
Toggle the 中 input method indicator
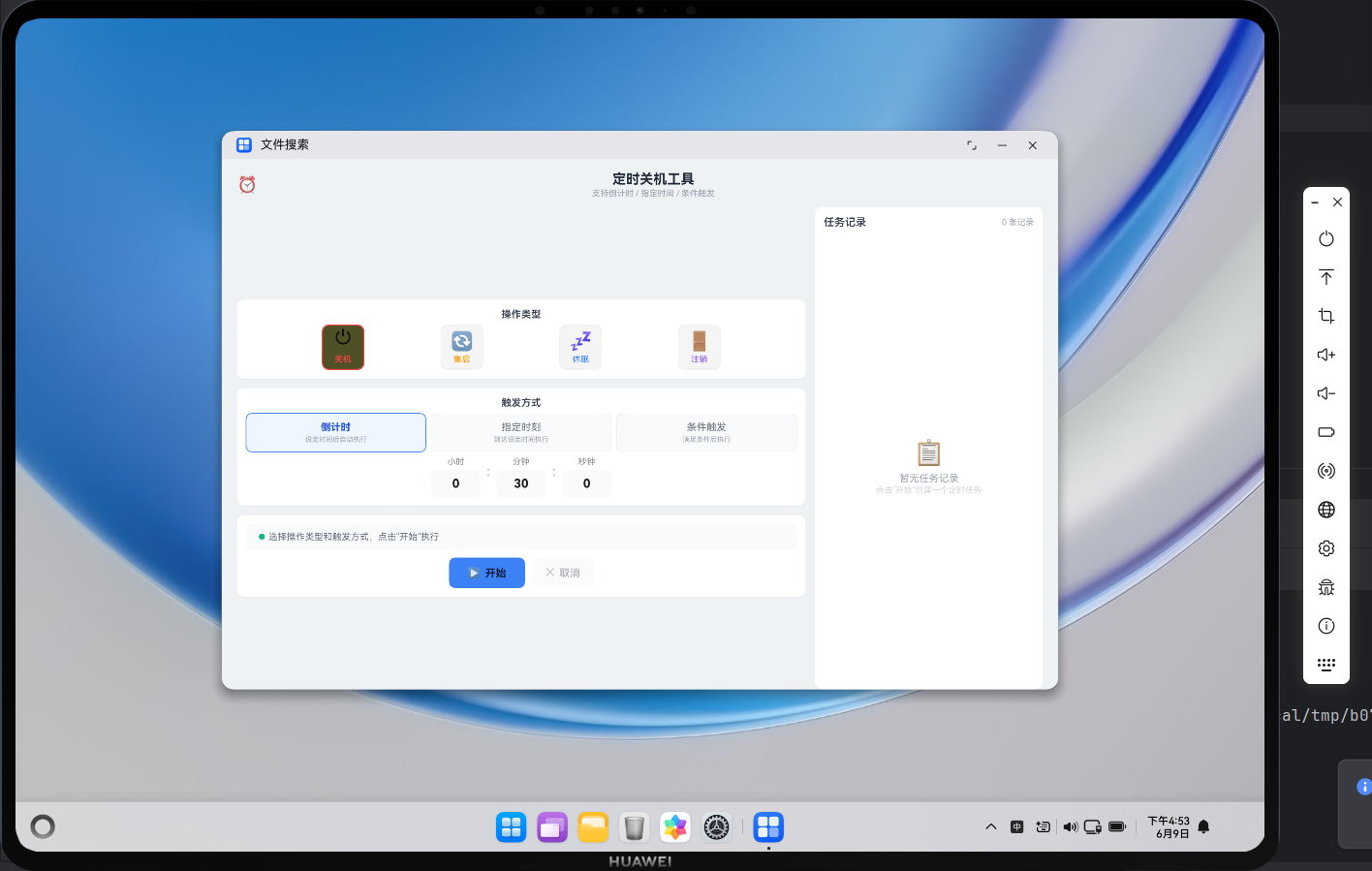pyautogui.click(x=1016, y=826)
